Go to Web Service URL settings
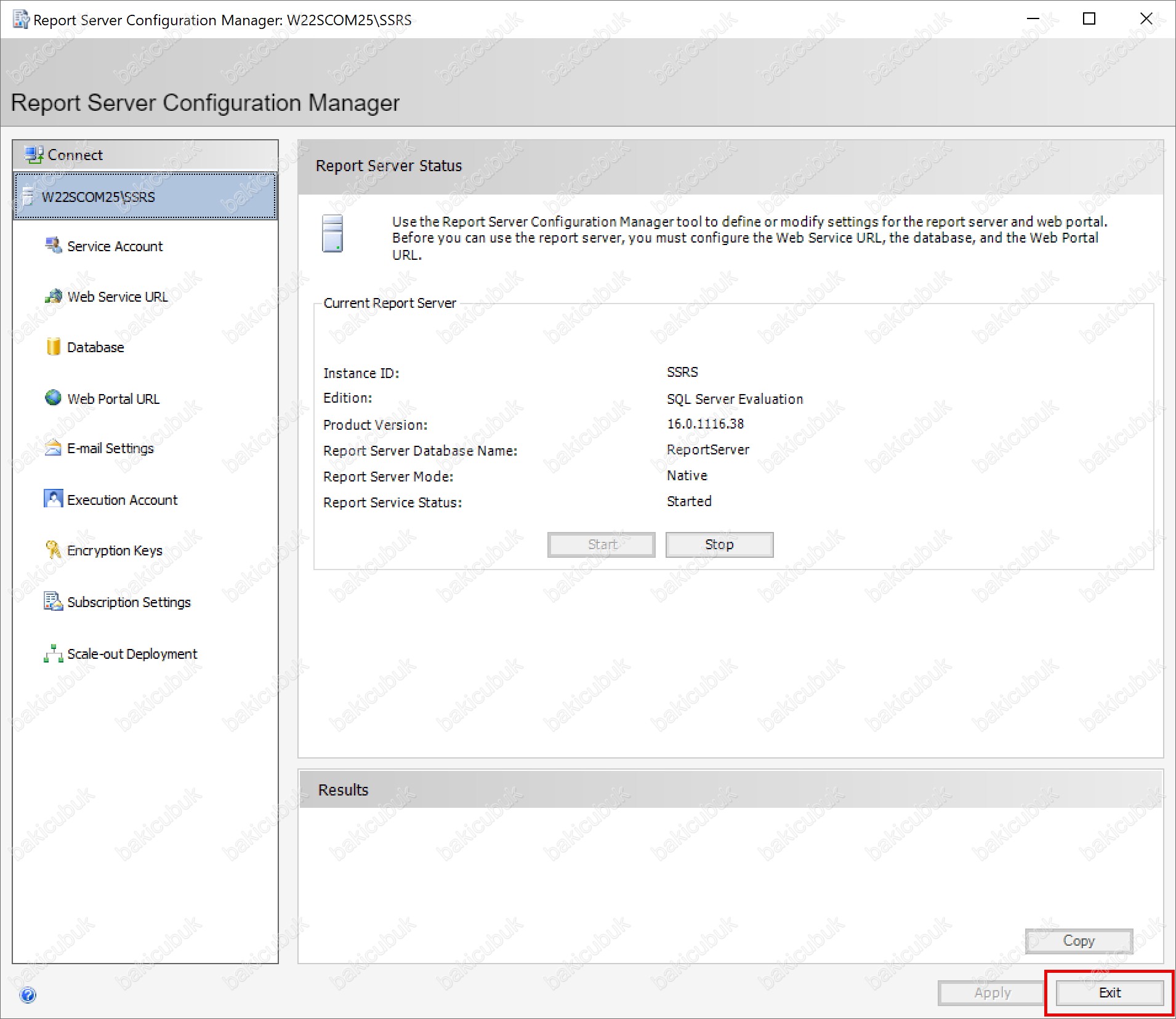The width and height of the screenshot is (1176, 1019). pos(118,297)
